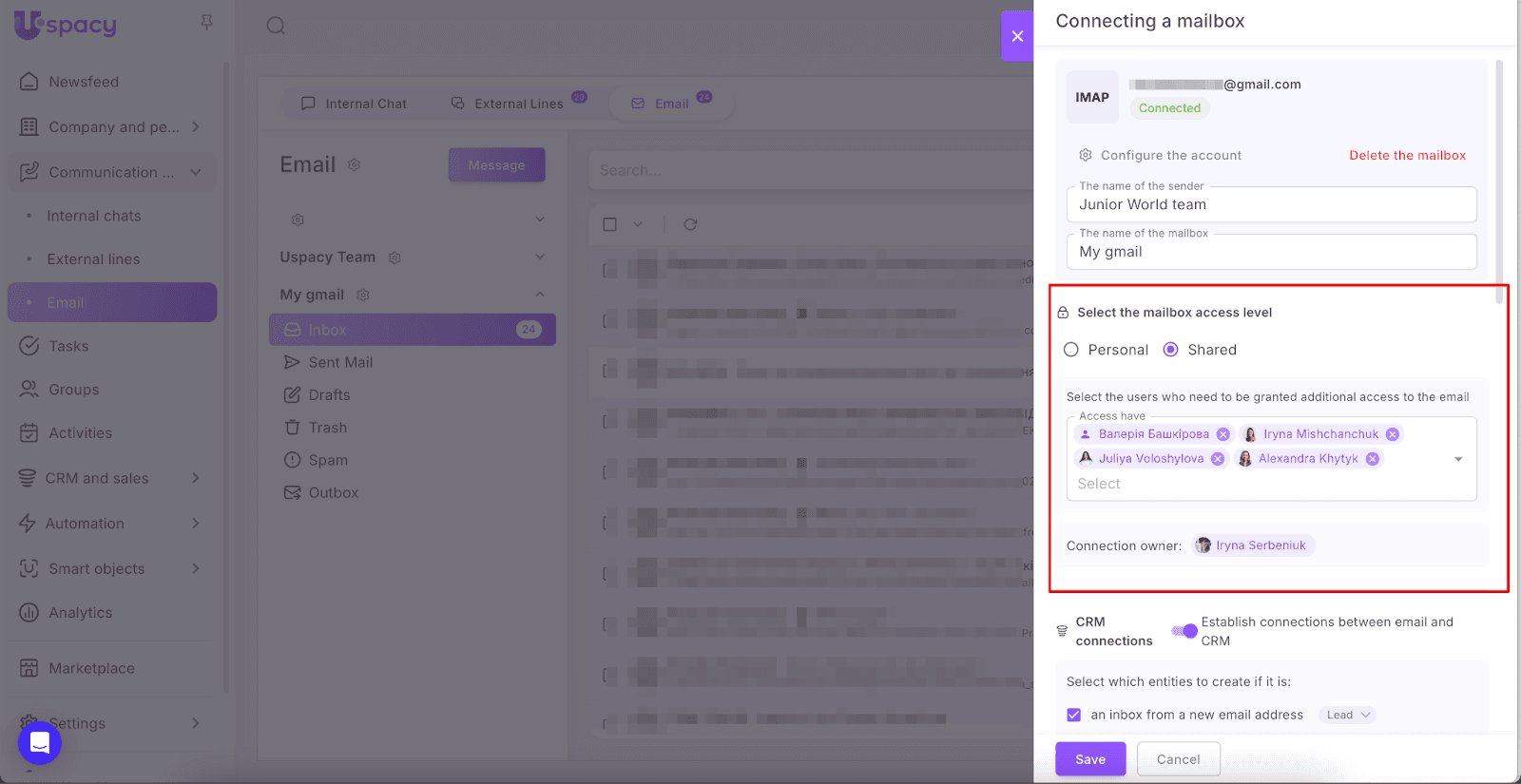Switch to Internal Chat tab

(354, 104)
